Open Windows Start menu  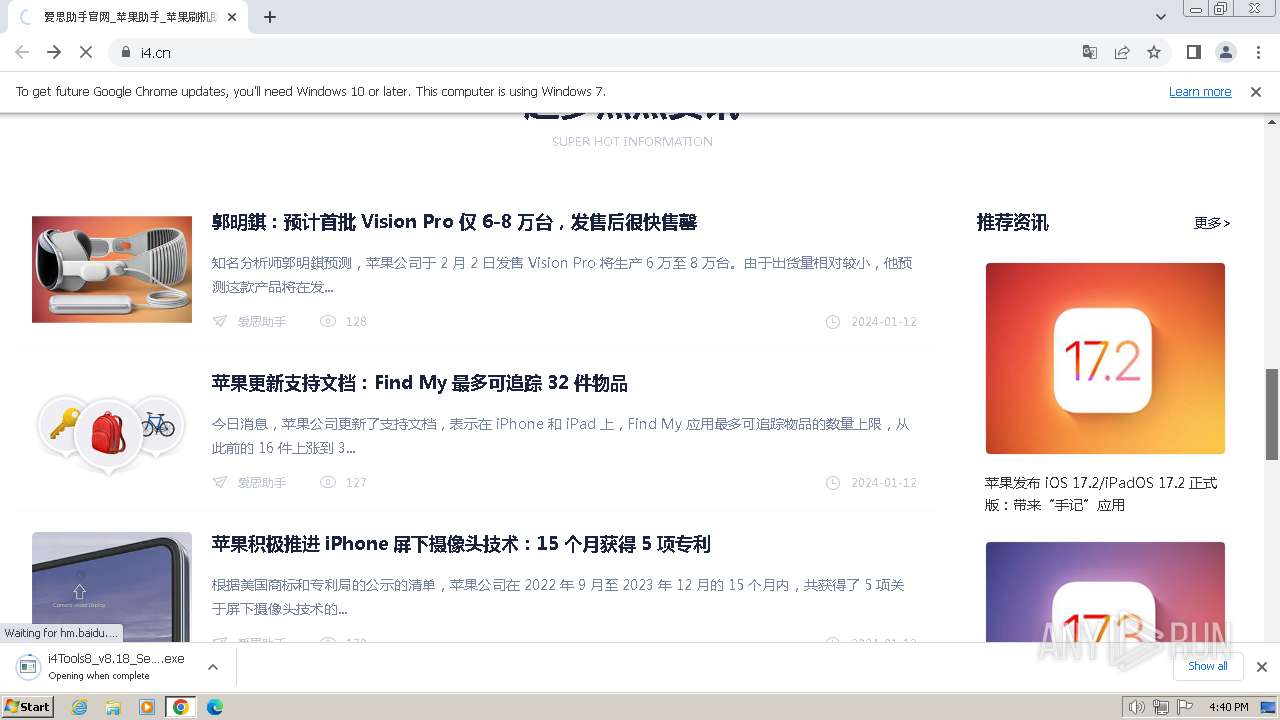(x=28, y=707)
